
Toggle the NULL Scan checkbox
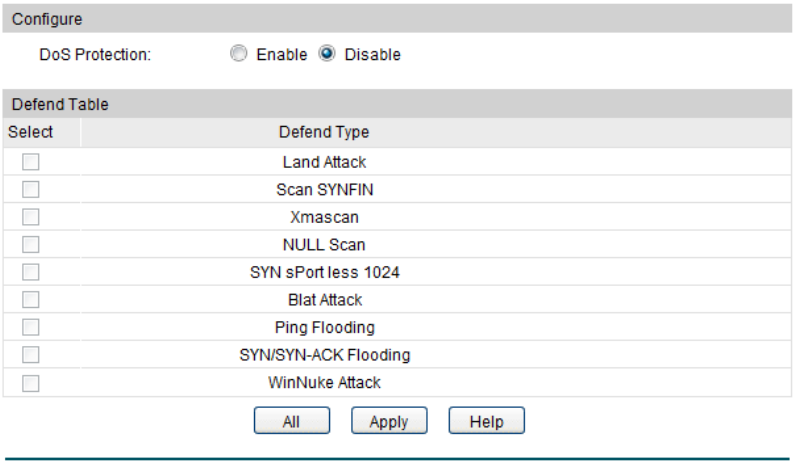[x=31, y=244]
